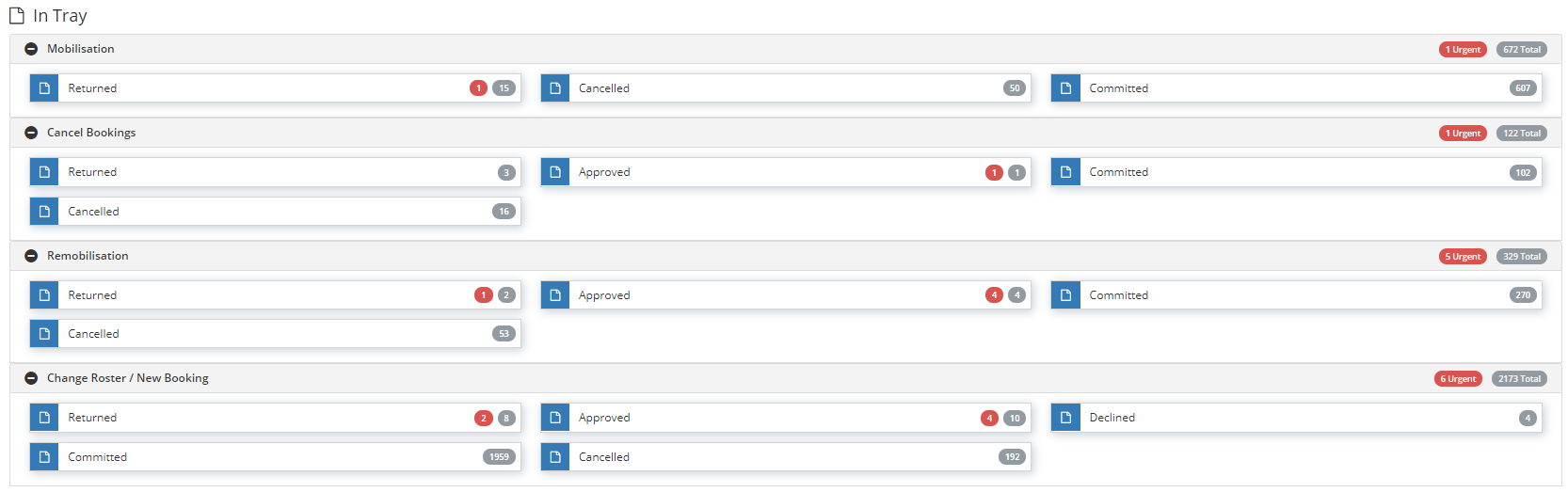Open Change Roster Cancelled items
1568x492 pixels.
(x=786, y=457)
